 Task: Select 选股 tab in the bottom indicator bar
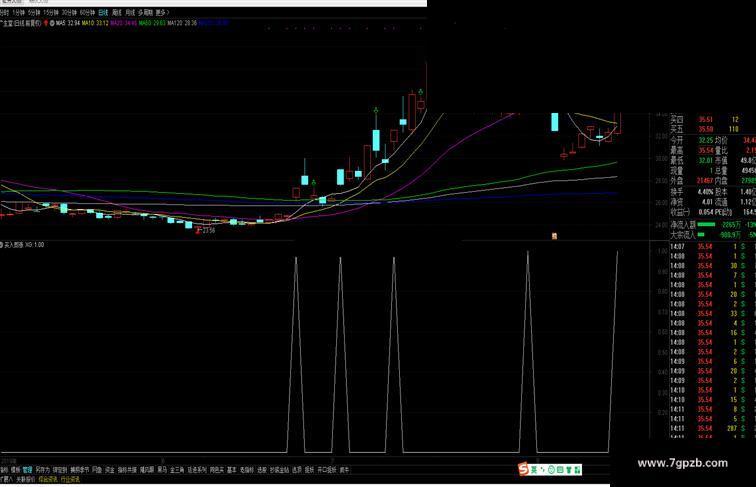point(261,470)
